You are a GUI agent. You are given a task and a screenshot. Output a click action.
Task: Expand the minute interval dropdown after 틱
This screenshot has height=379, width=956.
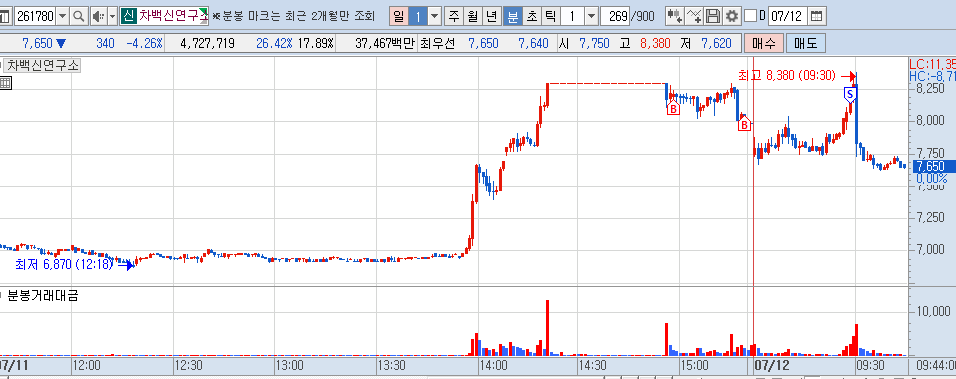[591, 16]
